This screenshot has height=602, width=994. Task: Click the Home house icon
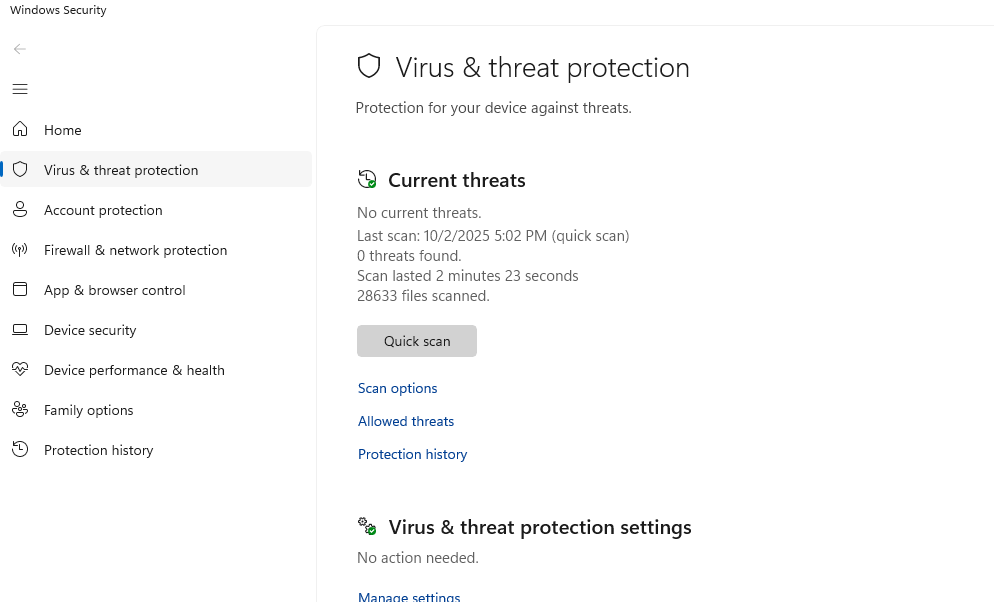point(20,130)
